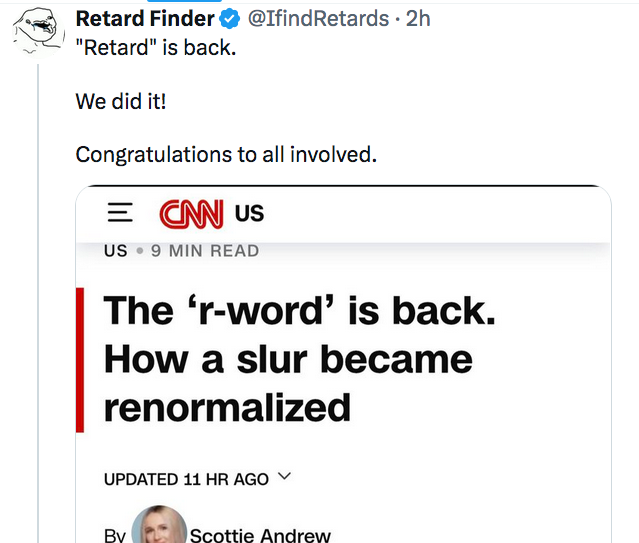This screenshot has width=639, height=543.
Task: Click the tweet's 2h timestamp
Action: [418, 19]
